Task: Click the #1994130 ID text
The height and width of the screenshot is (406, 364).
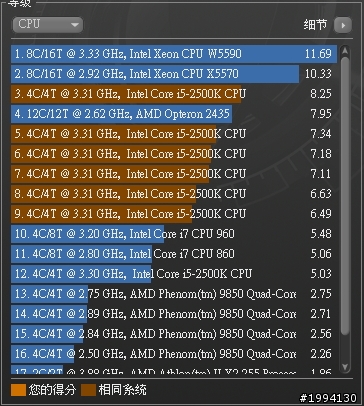Action: tap(328, 398)
